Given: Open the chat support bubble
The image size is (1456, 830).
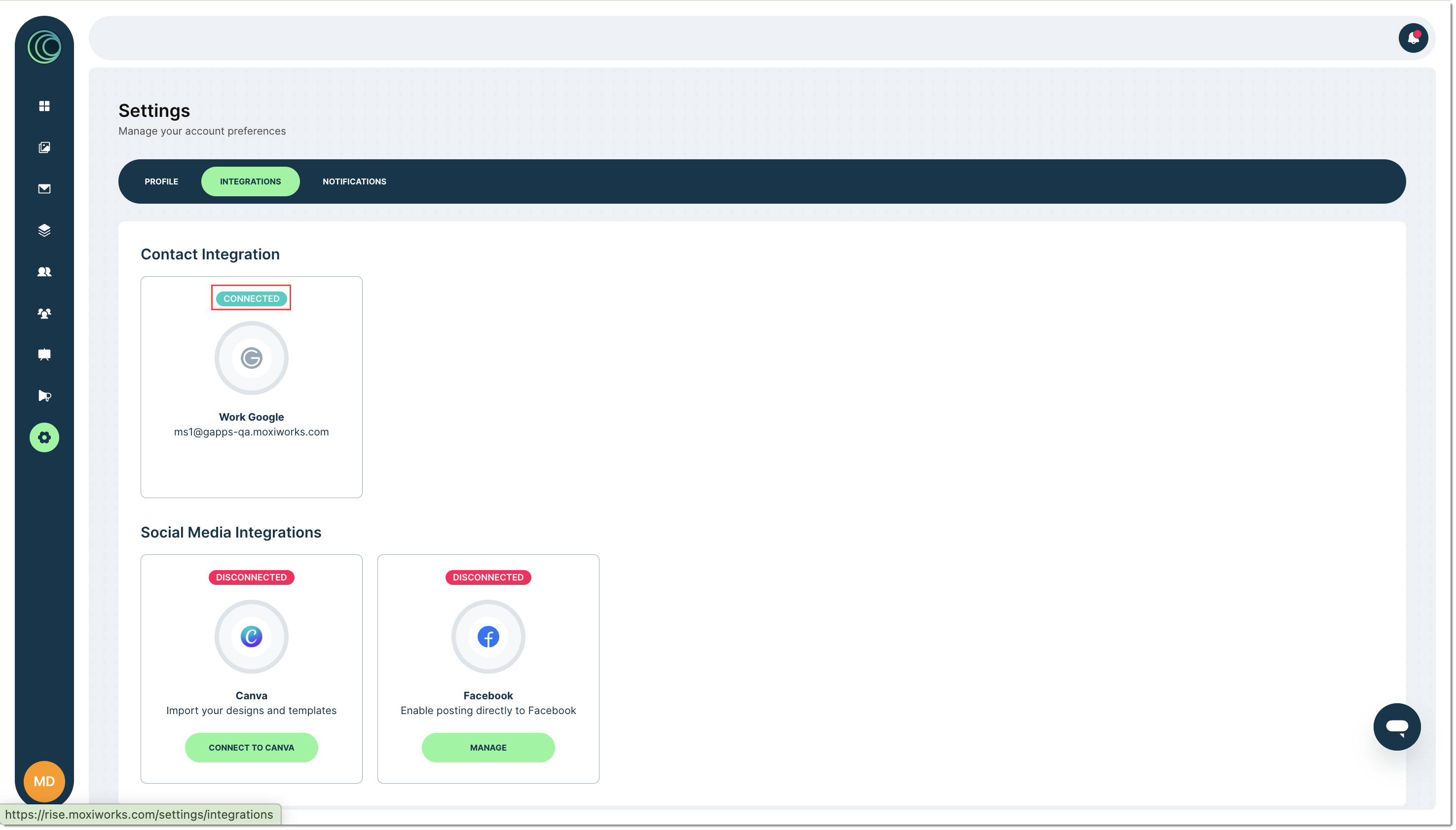Looking at the screenshot, I should pos(1397,727).
